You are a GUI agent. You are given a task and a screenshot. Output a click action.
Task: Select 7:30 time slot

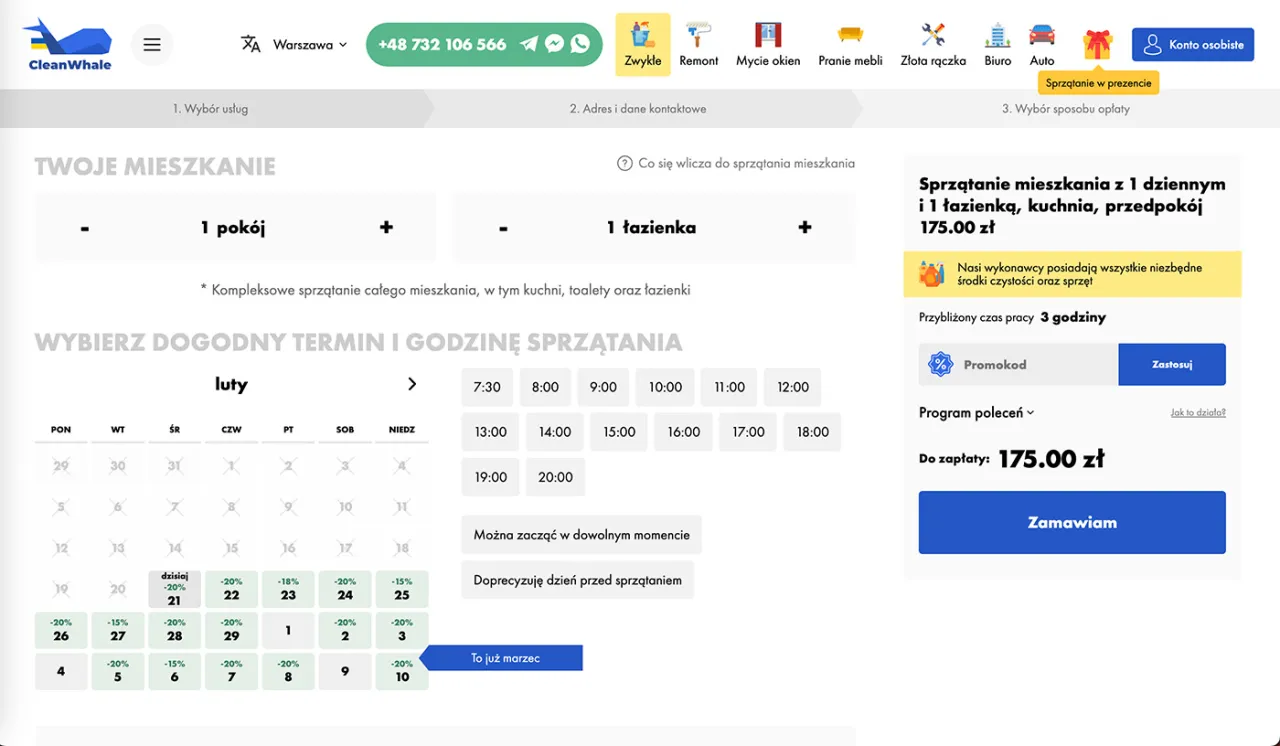point(487,387)
